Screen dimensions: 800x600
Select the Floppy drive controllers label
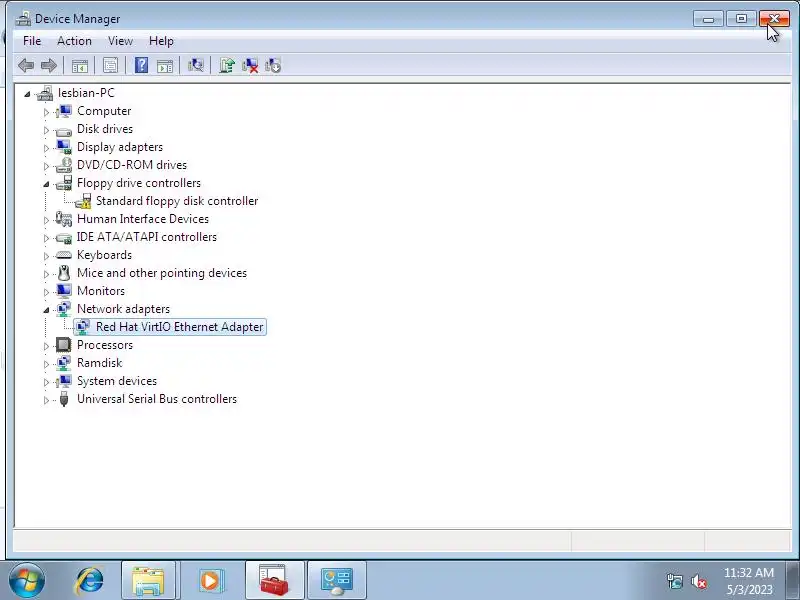[139, 183]
